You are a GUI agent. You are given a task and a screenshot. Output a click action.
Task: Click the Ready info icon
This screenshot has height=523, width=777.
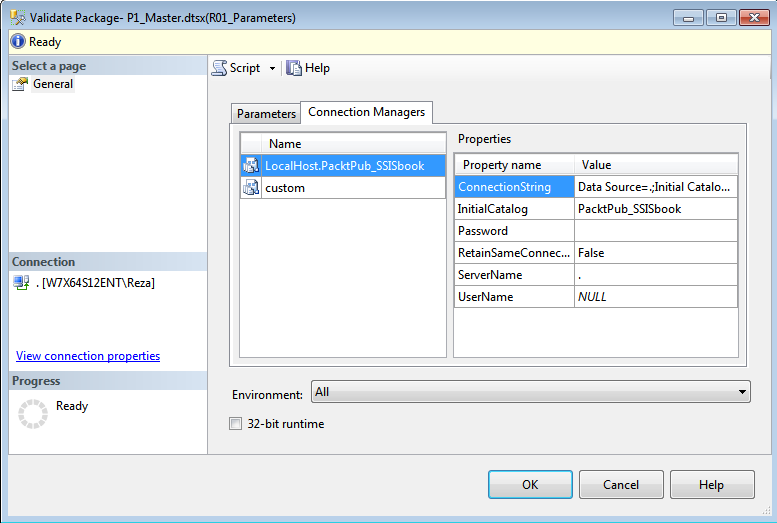(18, 42)
